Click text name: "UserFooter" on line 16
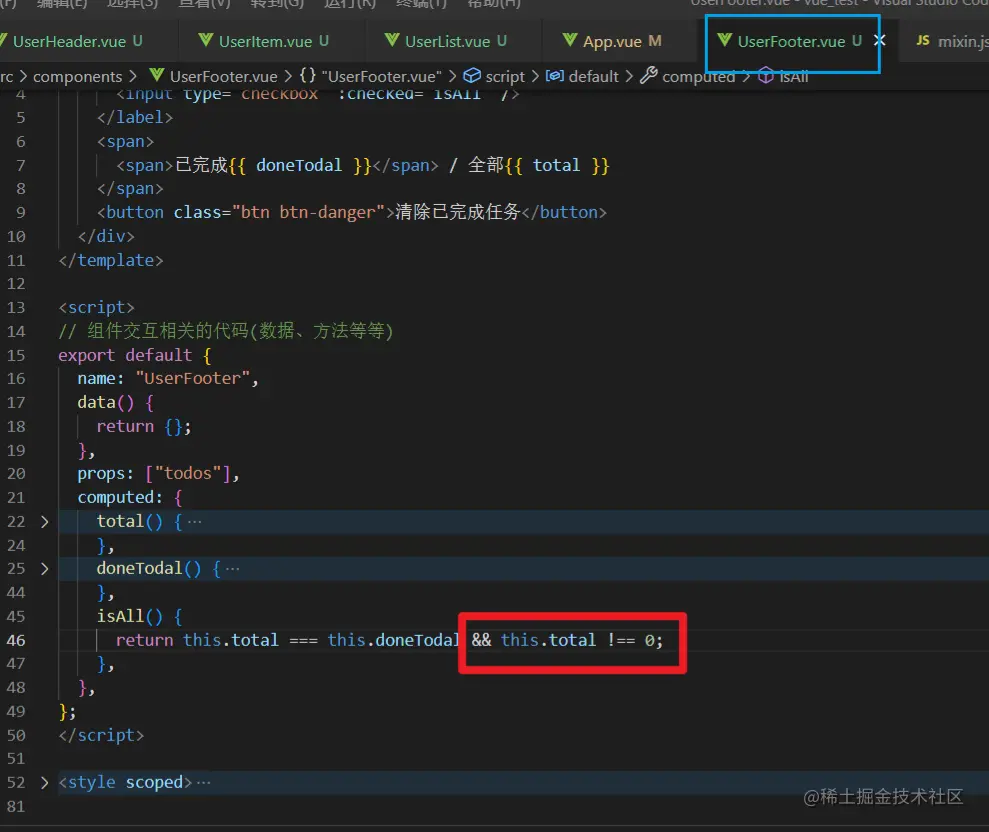 pyautogui.click(x=168, y=378)
